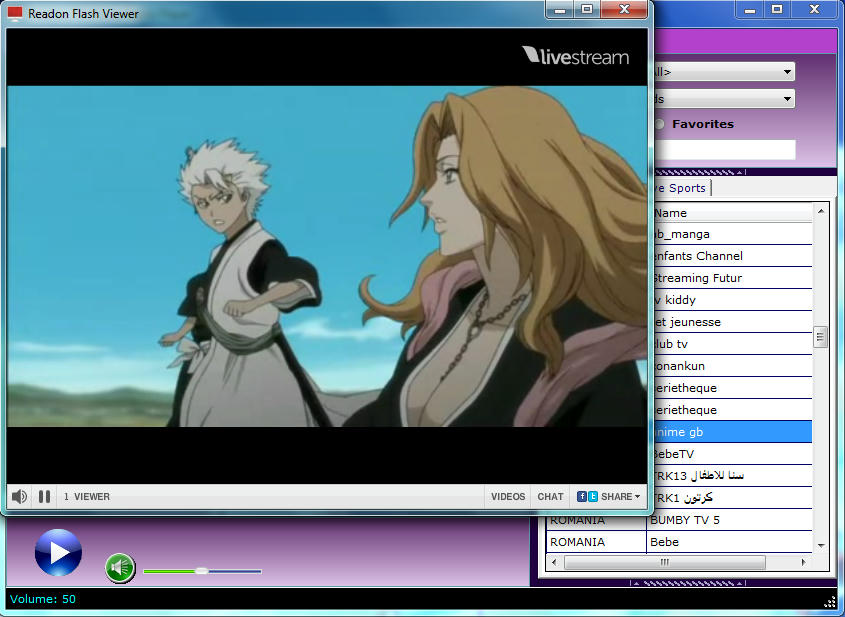This screenshot has width=845, height=617.
Task: Expand the SHARE dropdown menu
Action: 621,496
